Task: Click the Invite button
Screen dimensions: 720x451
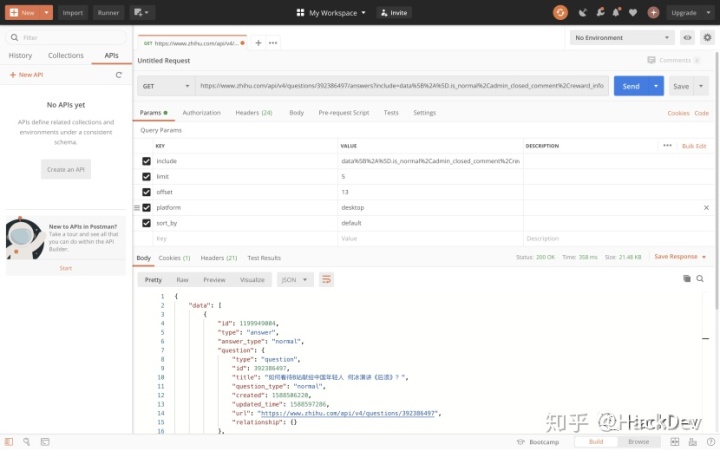Action: point(394,12)
